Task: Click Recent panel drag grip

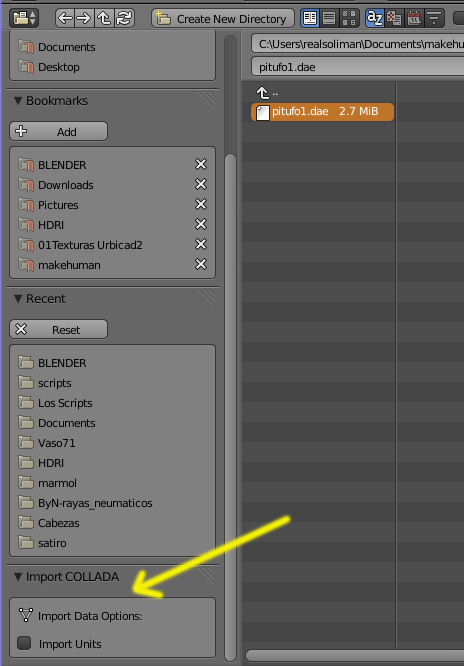Action: 207,298
